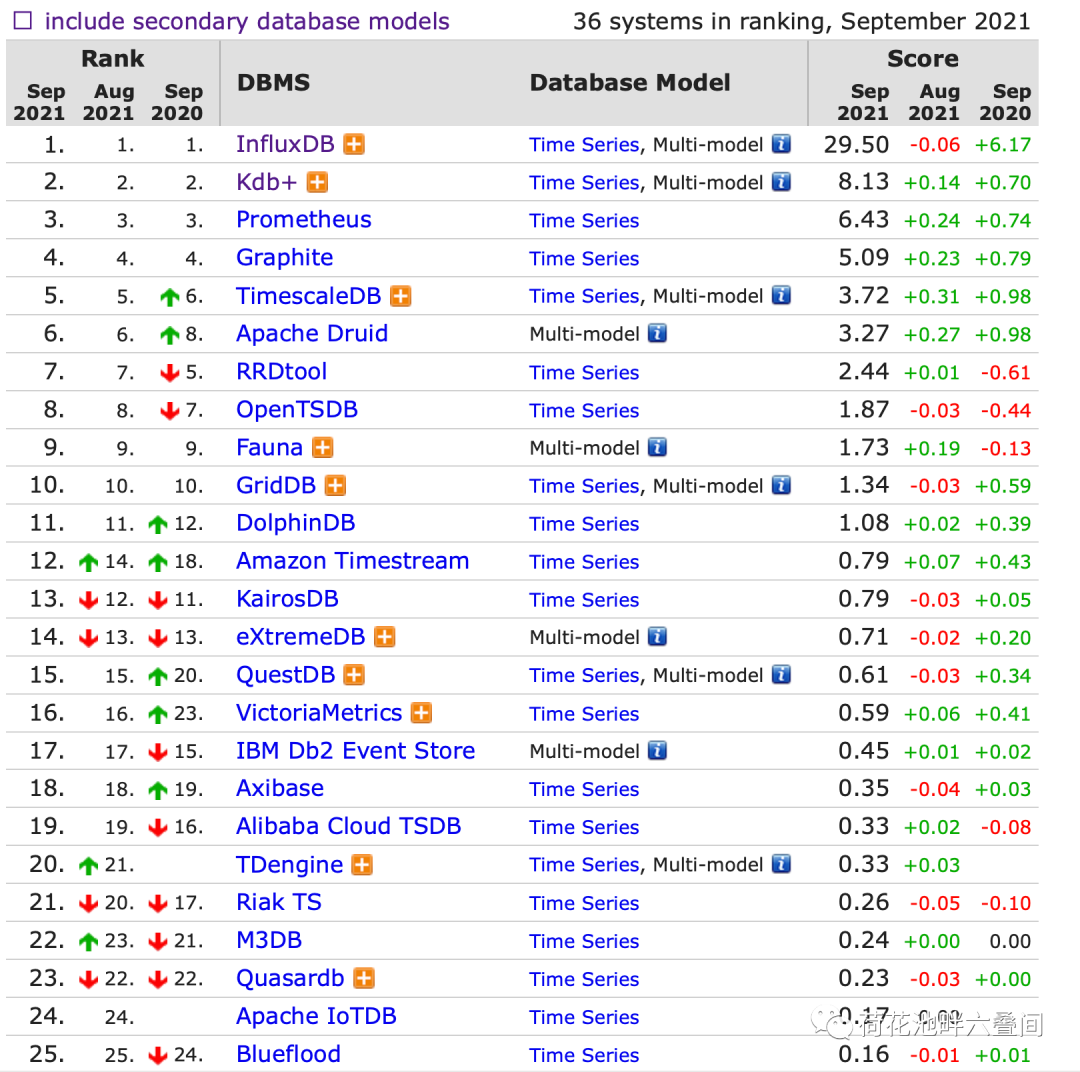The width and height of the screenshot is (1080, 1072).
Task: Click the Prometheus score value 6.43
Action: [864, 220]
